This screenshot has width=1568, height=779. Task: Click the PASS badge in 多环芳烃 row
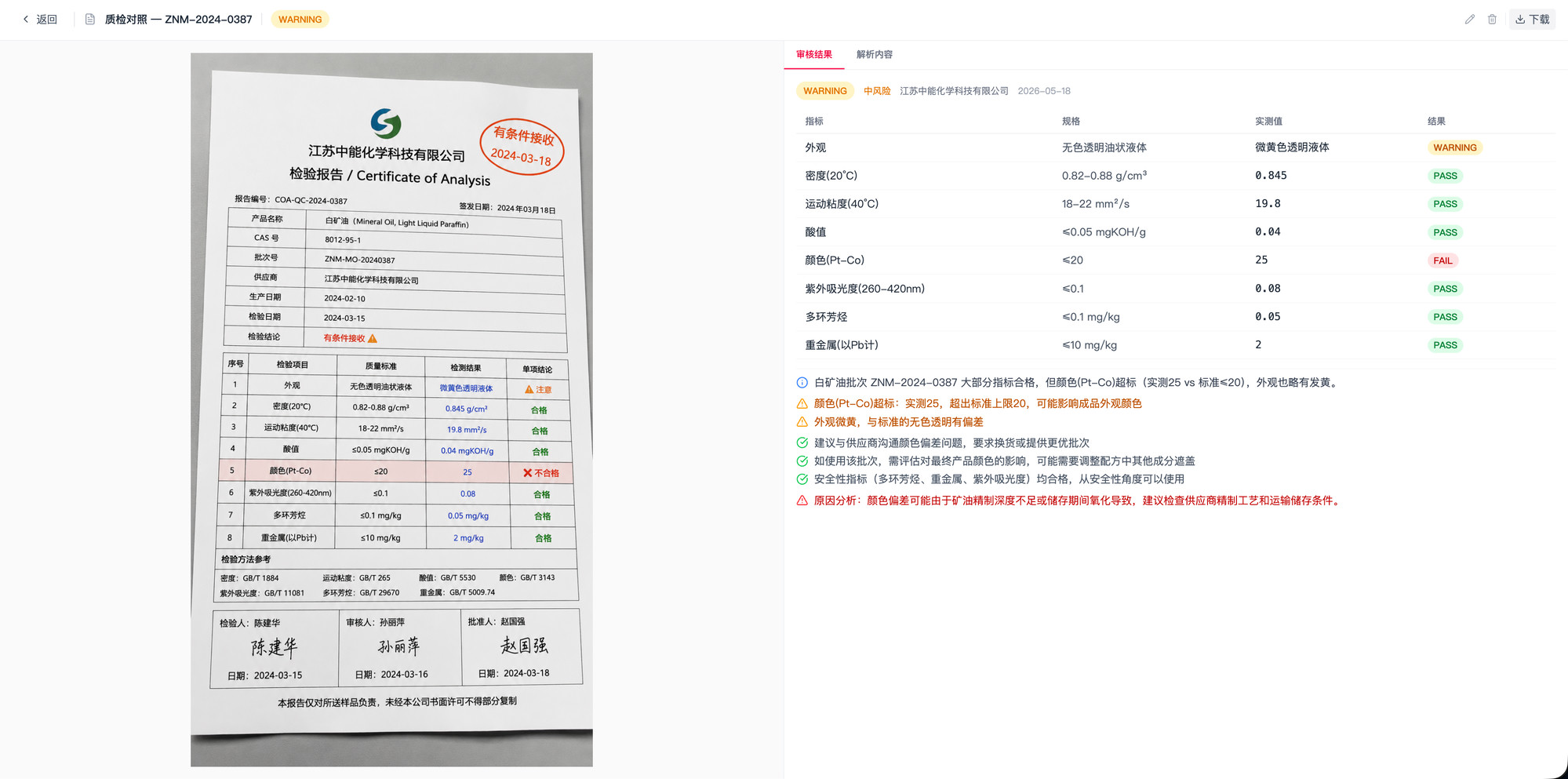1445,317
